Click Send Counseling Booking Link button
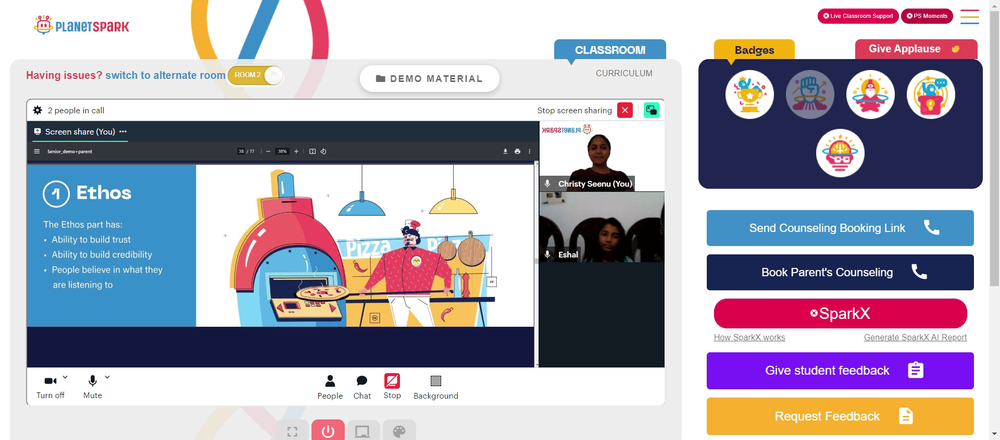The height and width of the screenshot is (440, 1000). click(840, 228)
